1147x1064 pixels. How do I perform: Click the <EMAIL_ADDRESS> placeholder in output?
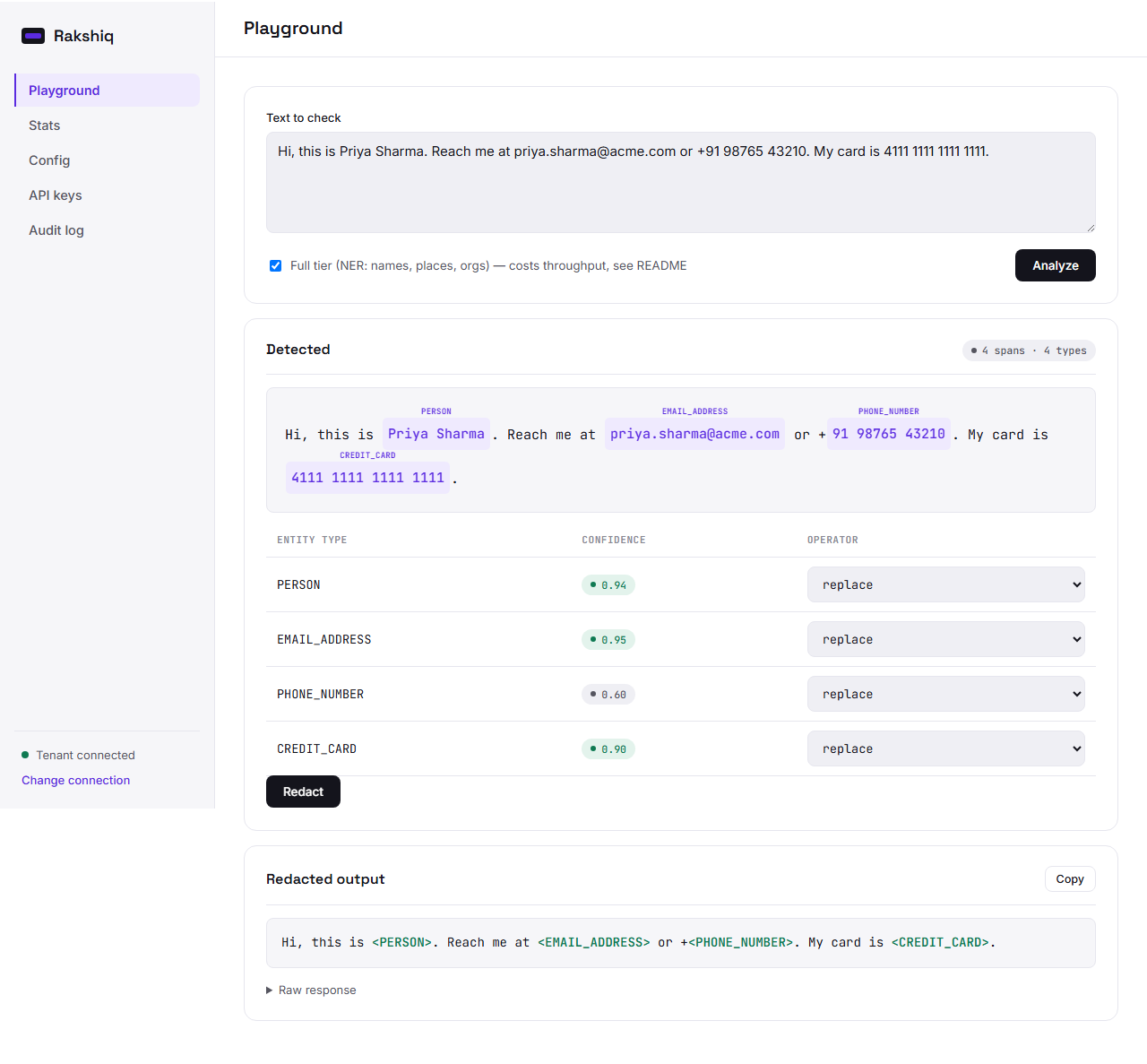coord(593,943)
